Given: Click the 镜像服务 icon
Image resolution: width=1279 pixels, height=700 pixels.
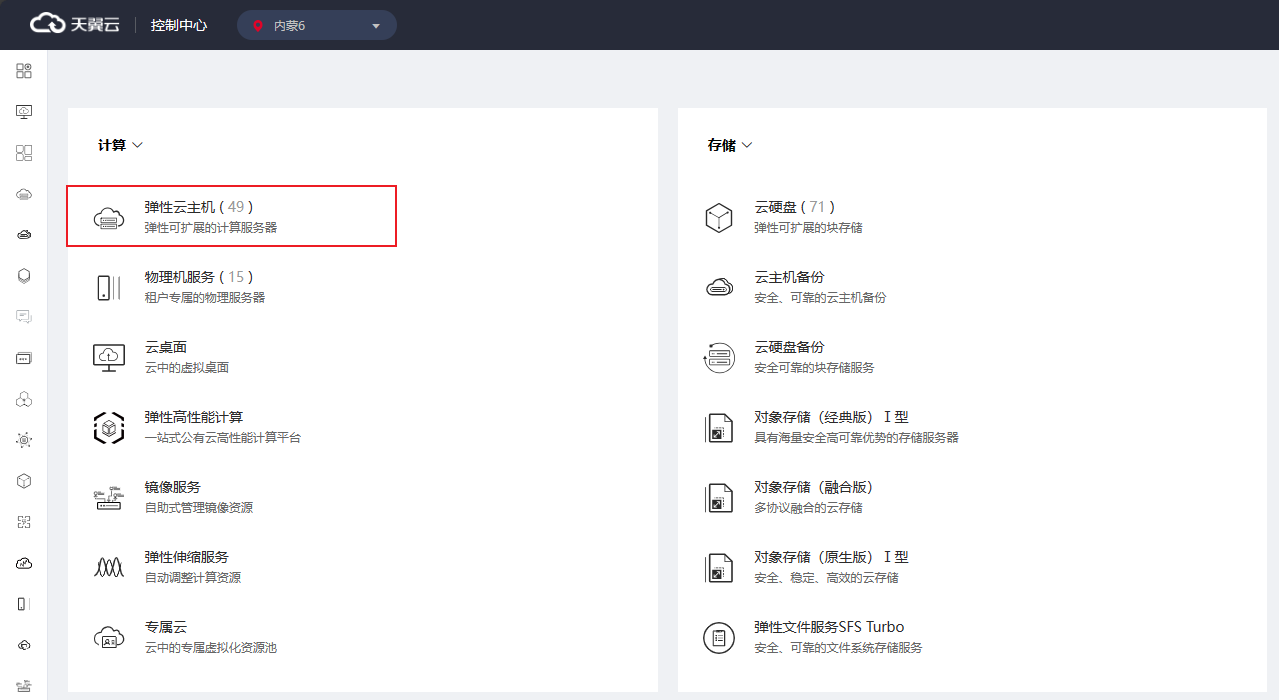Looking at the screenshot, I should pos(108,497).
